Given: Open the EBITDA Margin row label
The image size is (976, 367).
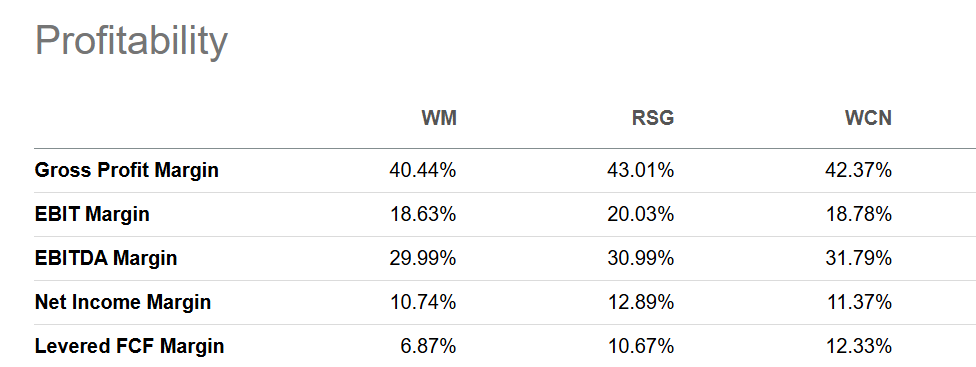Looking at the screenshot, I should point(106,258).
